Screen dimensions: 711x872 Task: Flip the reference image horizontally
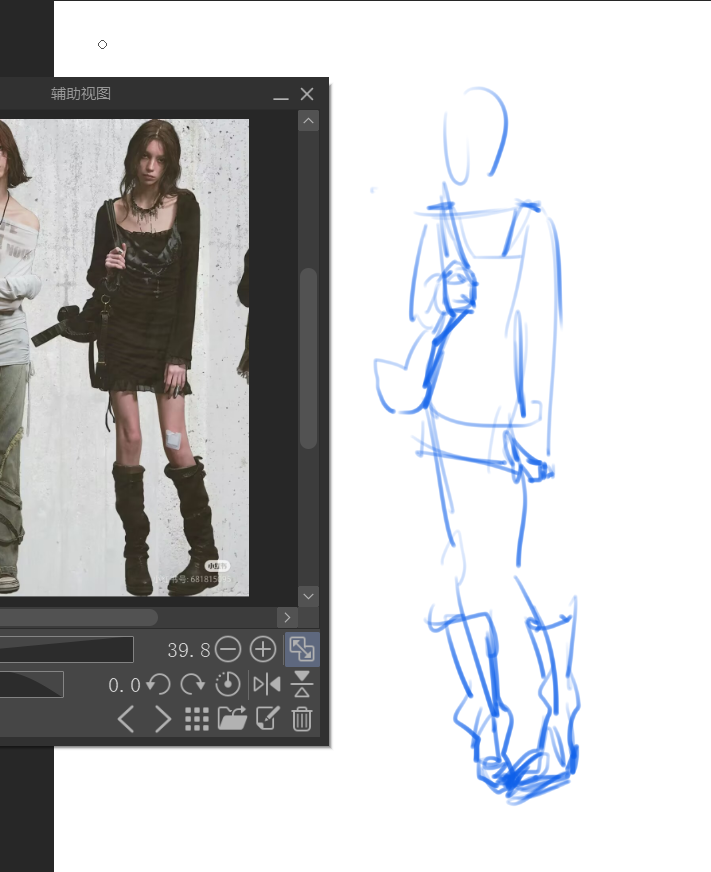pos(267,685)
